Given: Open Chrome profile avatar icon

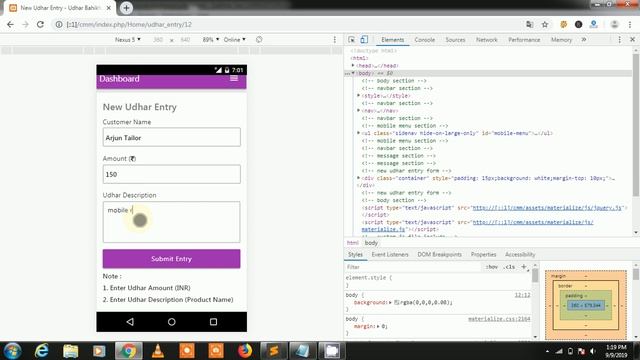Looking at the screenshot, I should pos(614,24).
